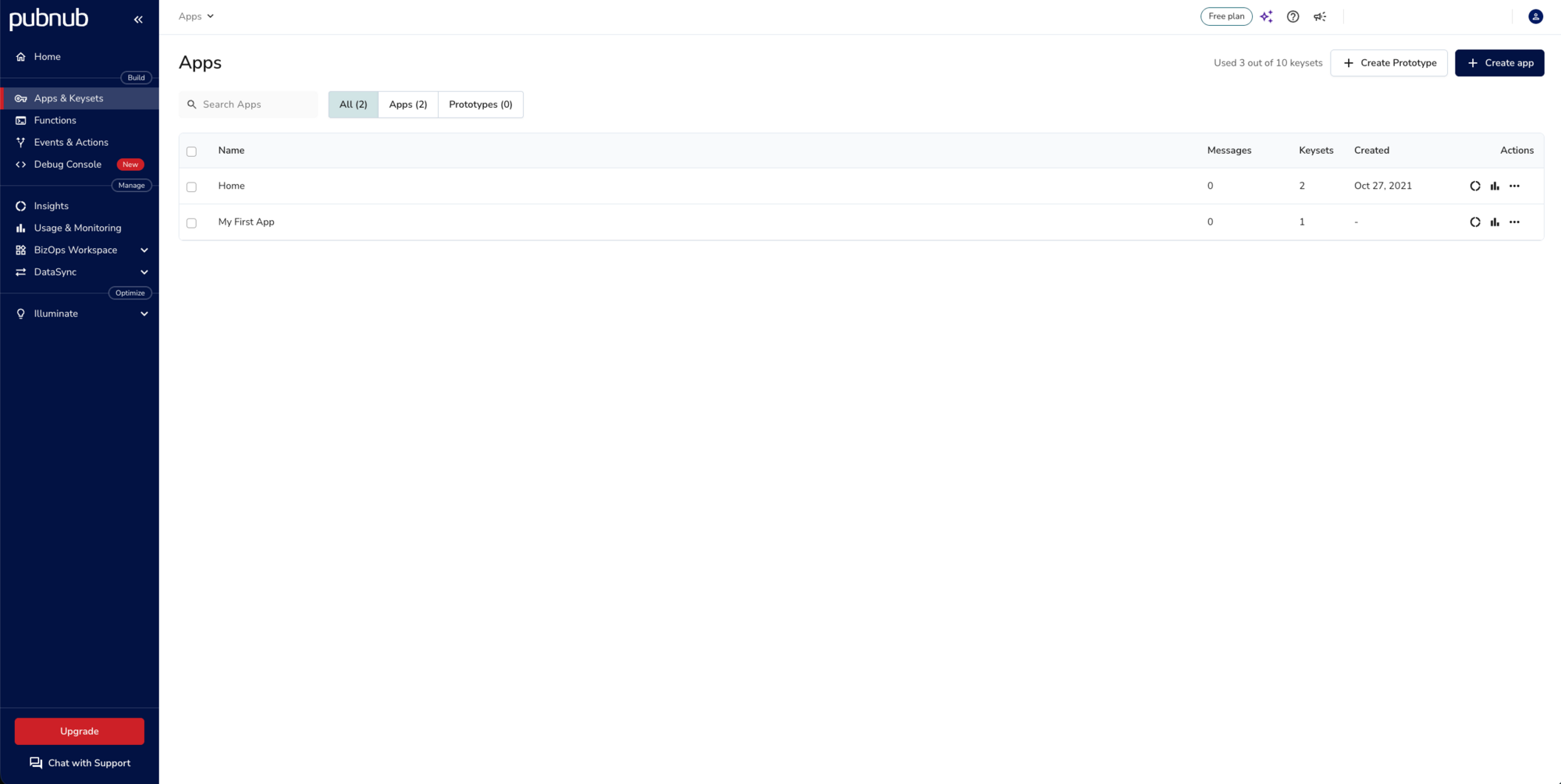
Task: Click the red Upgrade button
Action: point(80,732)
